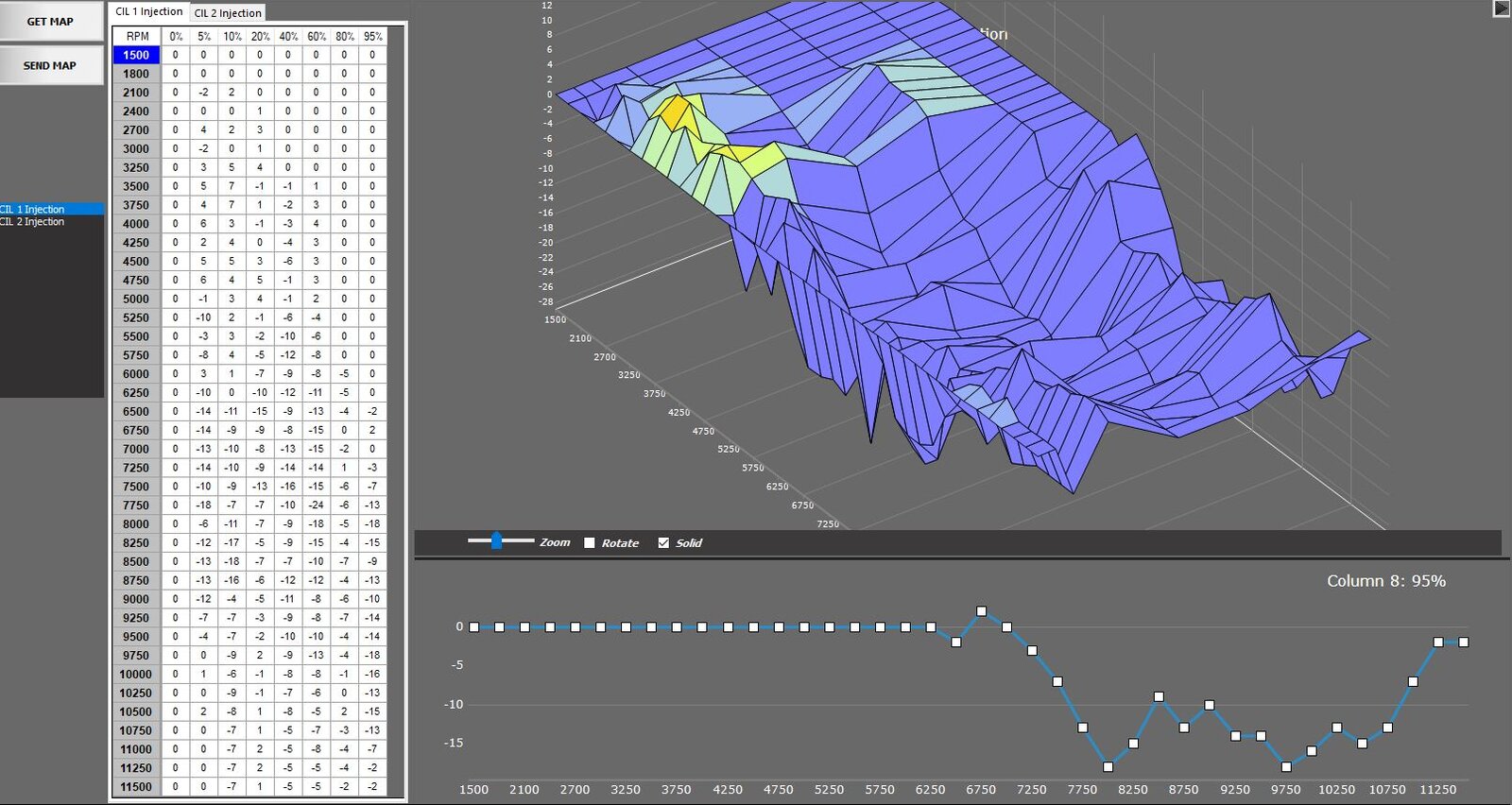Select the -24 cell in the 7750 row
This screenshot has width=1512, height=805.
tap(317, 505)
